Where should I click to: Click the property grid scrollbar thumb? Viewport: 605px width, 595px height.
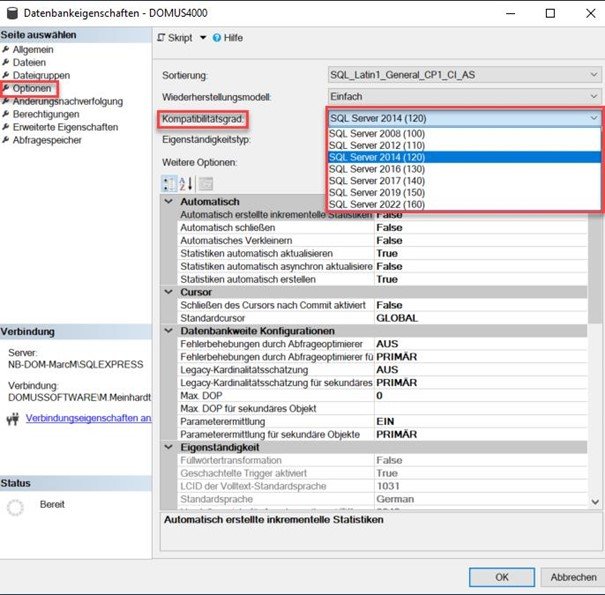tap(595, 267)
